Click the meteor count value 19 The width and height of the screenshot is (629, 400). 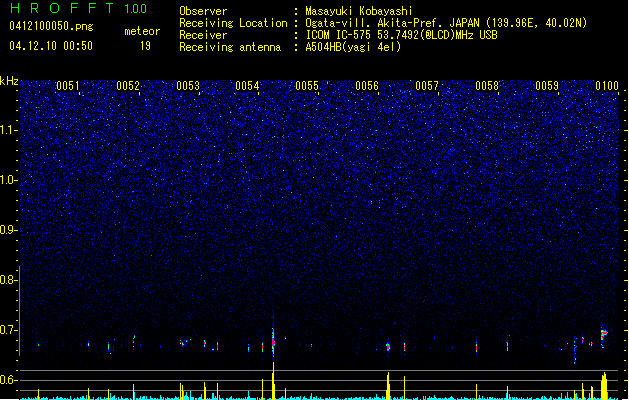point(145,46)
